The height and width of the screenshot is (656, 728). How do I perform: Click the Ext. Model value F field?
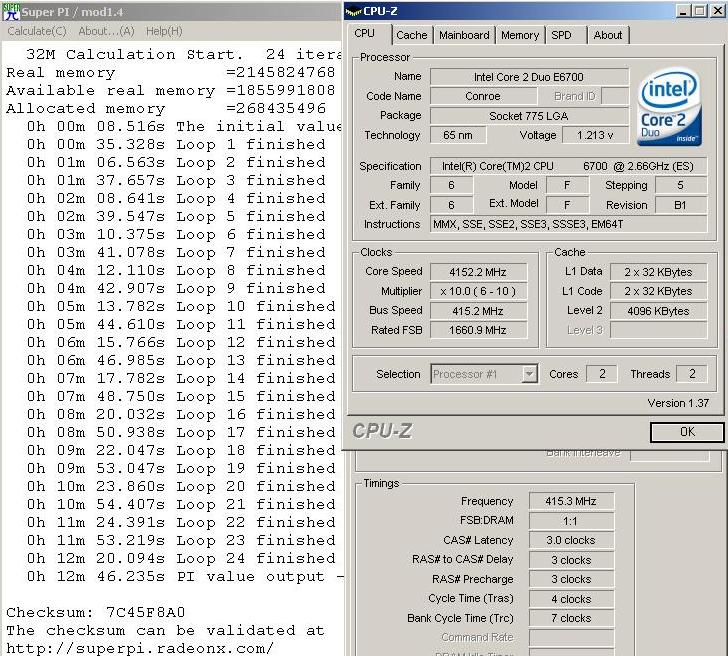tap(567, 205)
